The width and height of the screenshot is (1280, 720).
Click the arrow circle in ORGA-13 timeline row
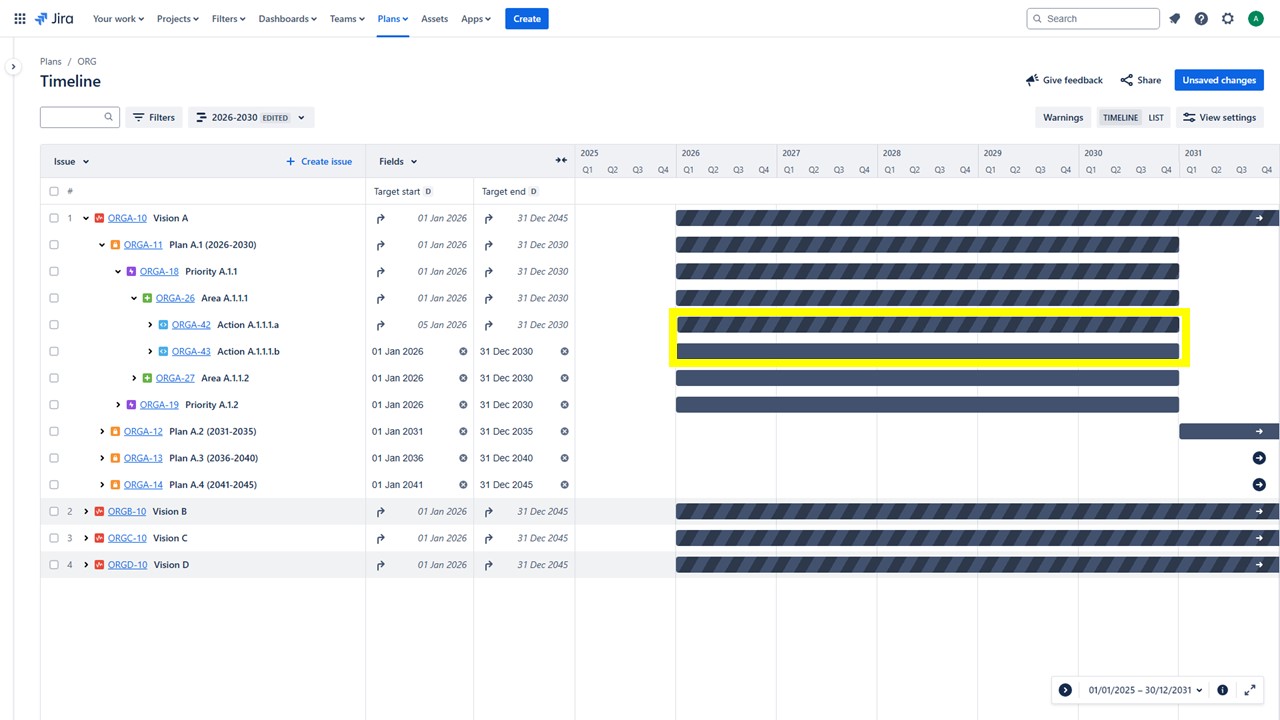pos(1259,458)
